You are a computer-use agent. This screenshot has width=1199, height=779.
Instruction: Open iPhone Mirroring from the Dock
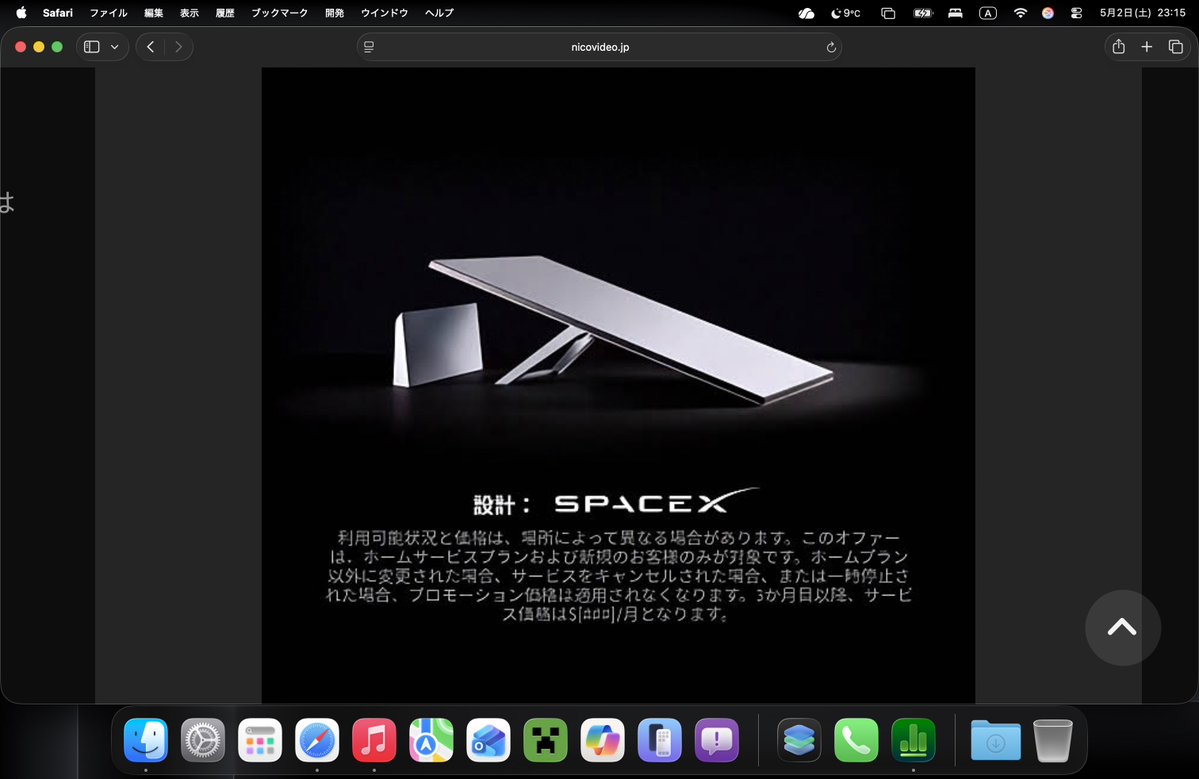click(659, 740)
